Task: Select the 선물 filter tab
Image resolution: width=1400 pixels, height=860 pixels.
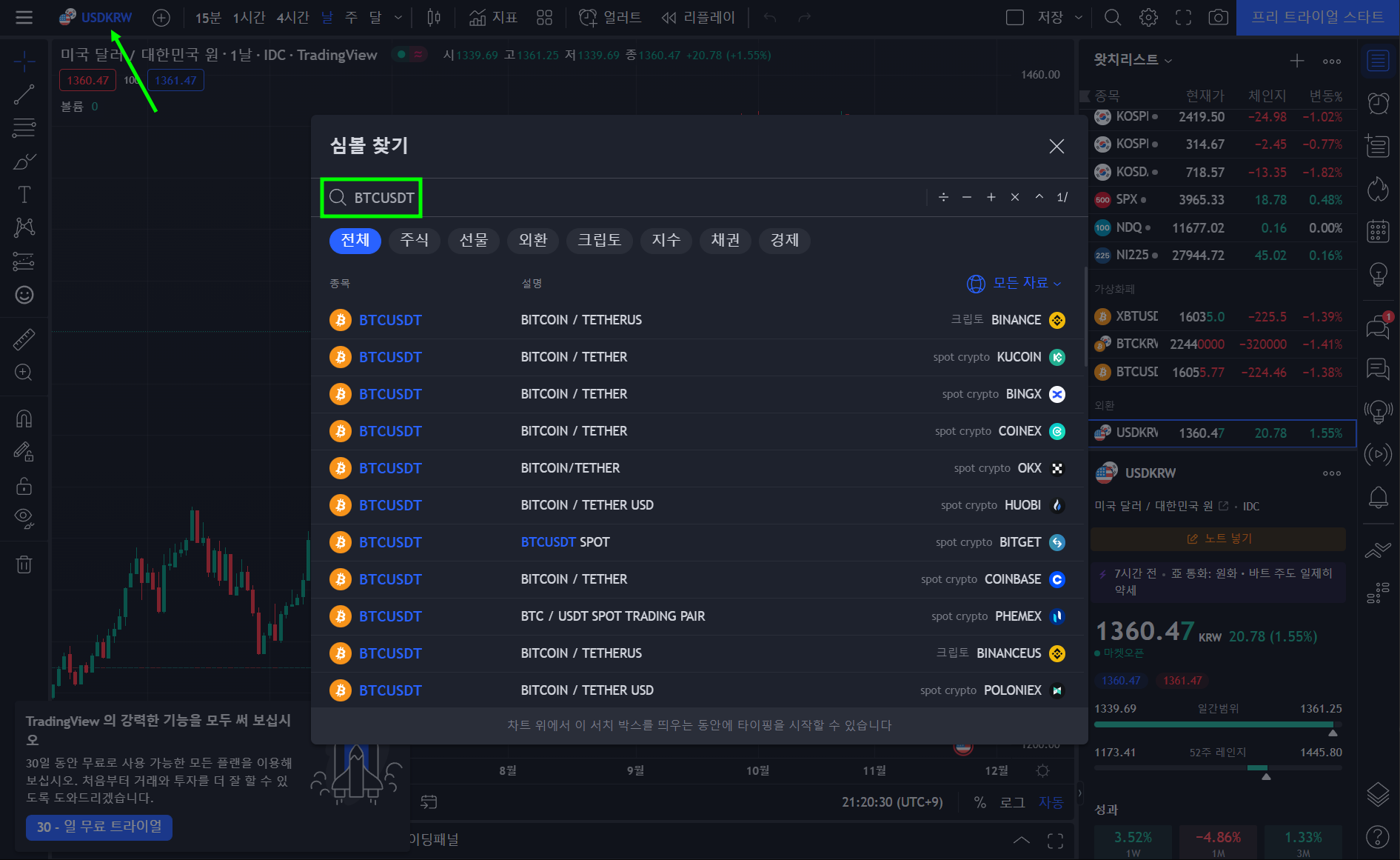Action: [x=474, y=240]
